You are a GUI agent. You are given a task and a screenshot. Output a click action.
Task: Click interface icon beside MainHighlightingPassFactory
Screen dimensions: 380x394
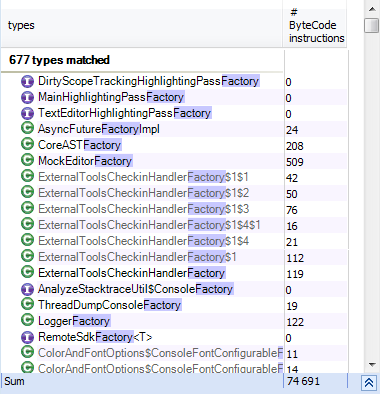point(27,97)
